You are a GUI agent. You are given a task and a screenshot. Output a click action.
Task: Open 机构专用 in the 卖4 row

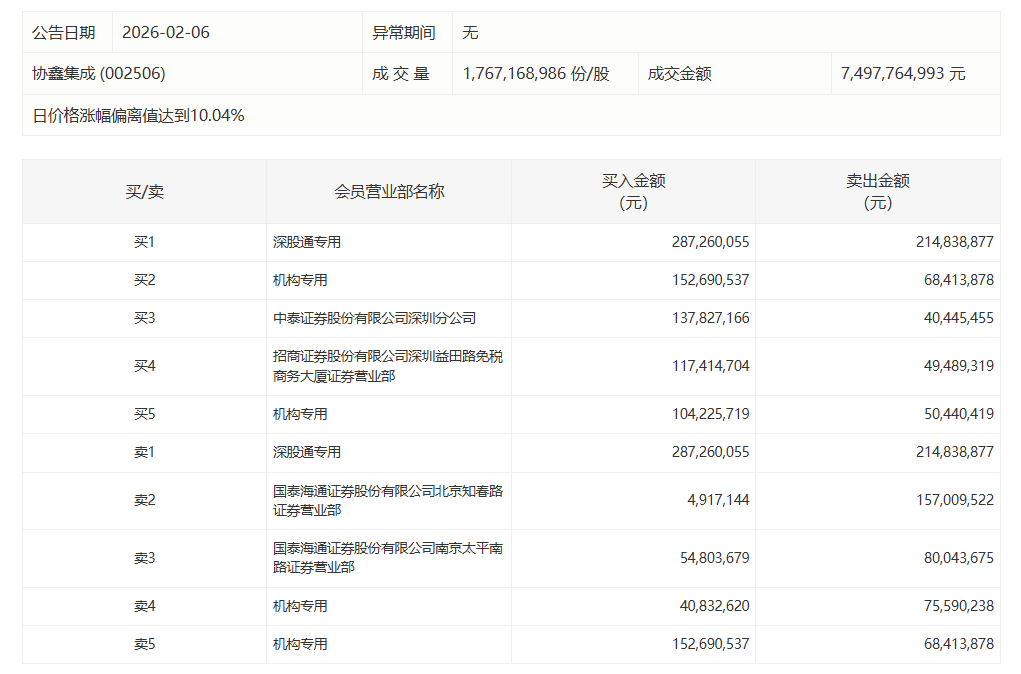[300, 606]
